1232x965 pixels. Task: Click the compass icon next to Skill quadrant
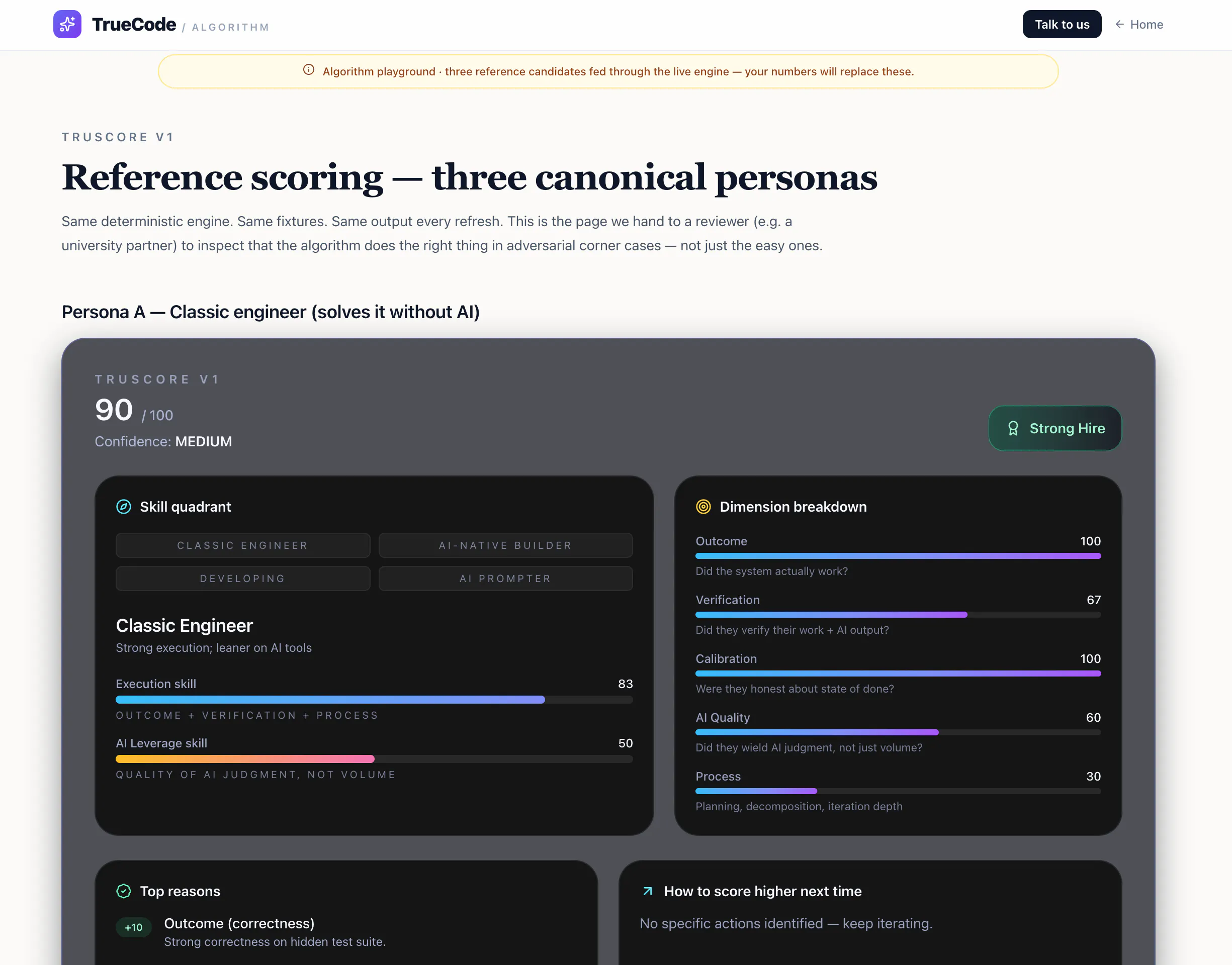tap(124, 507)
